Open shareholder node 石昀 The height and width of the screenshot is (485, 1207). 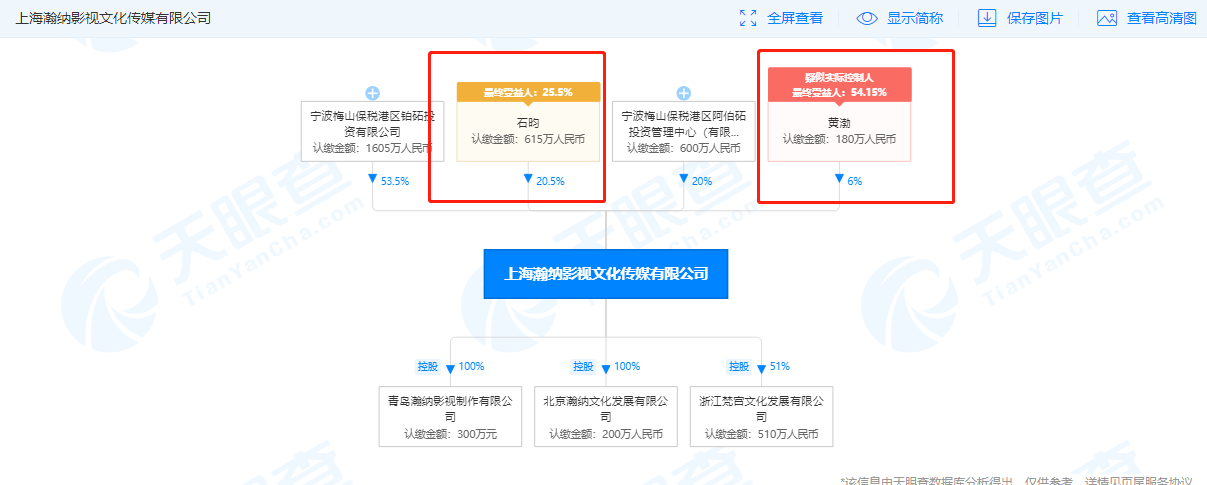(x=528, y=131)
